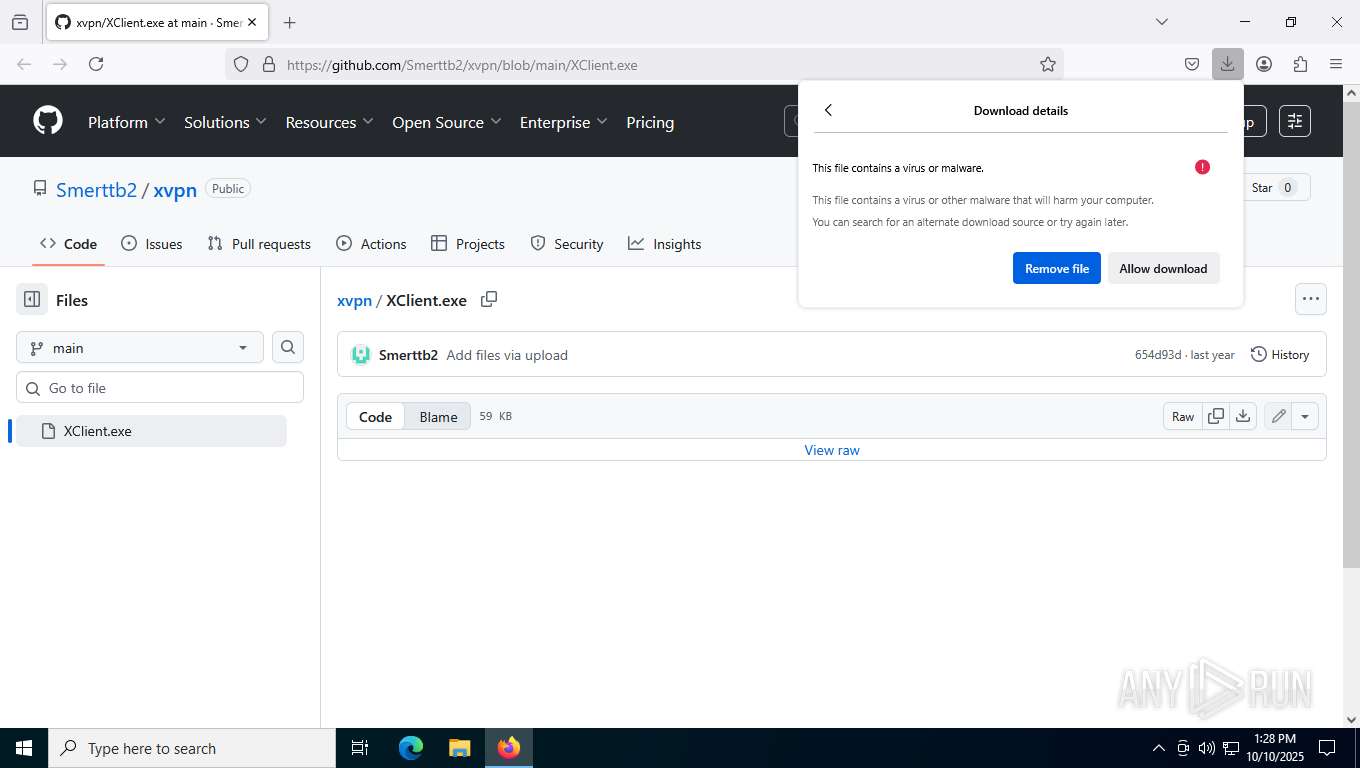Image resolution: width=1360 pixels, height=768 pixels.
Task: Go back in download details panel
Action: [828, 110]
